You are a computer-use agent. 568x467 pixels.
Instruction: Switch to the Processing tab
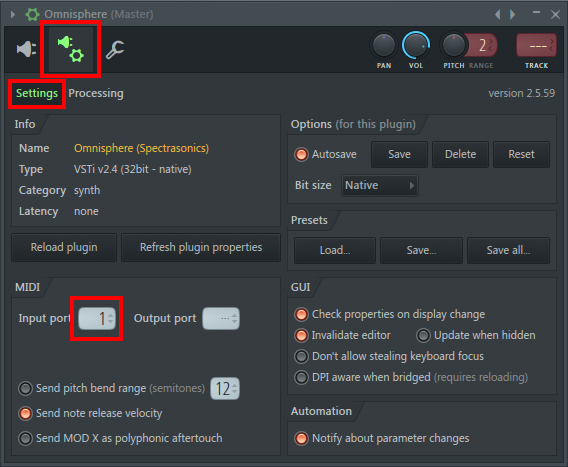point(96,93)
